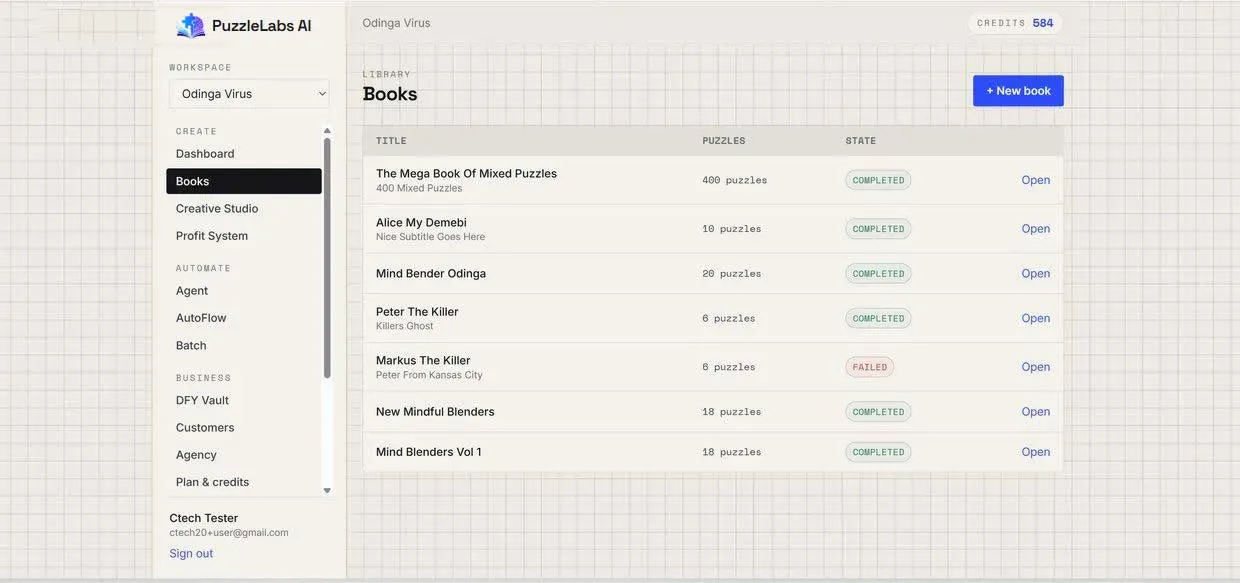The image size is (1240, 583).
Task: Open Creative Studio from the sidebar
Action: [x=217, y=209]
